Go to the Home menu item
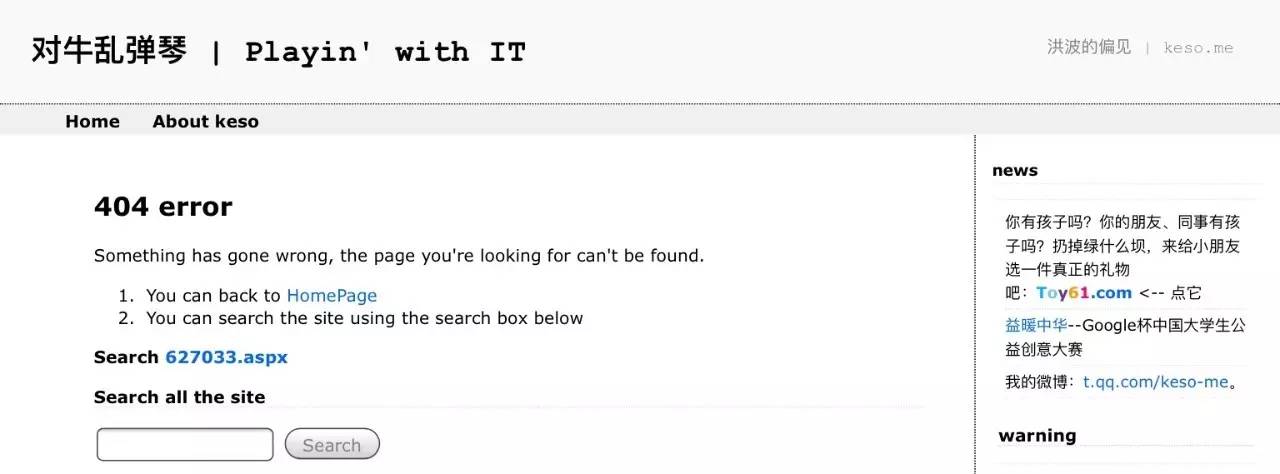 coord(92,121)
